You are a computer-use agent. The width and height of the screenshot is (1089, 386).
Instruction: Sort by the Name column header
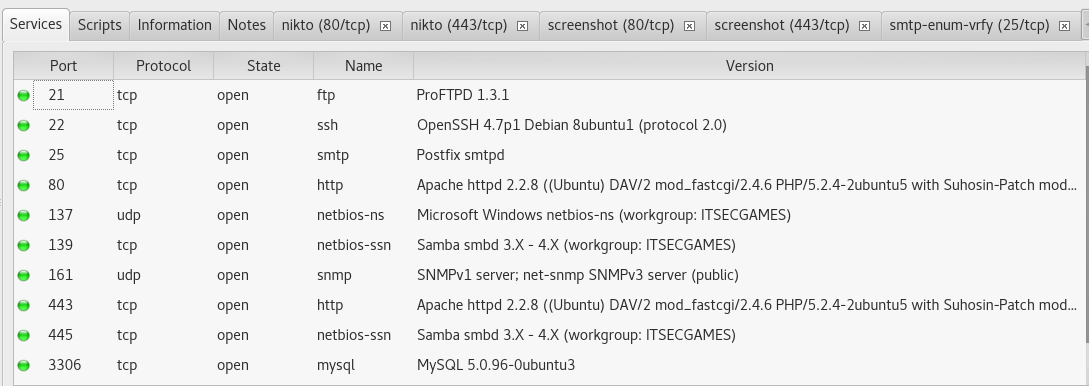click(363, 66)
